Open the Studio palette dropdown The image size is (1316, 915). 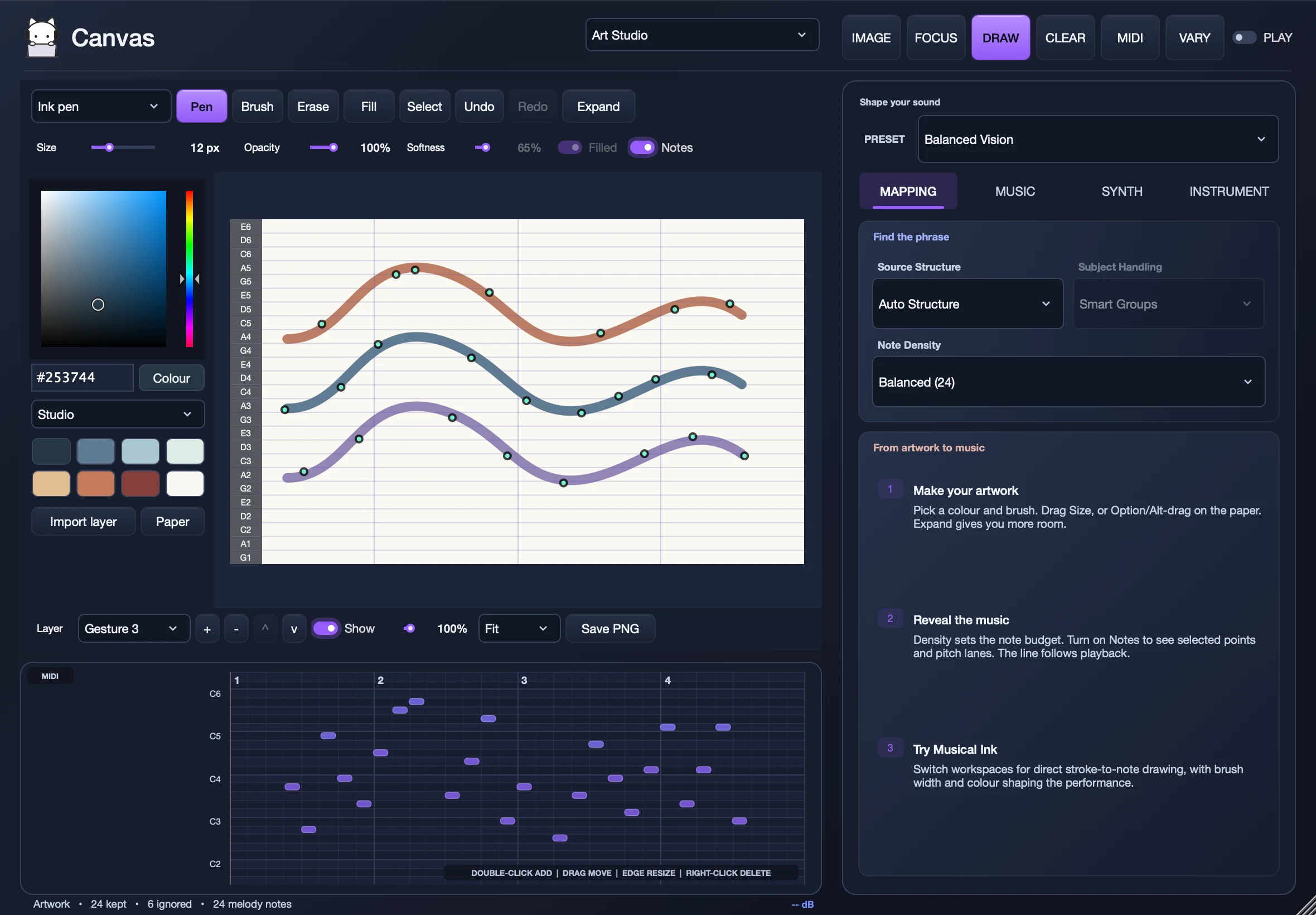point(118,414)
